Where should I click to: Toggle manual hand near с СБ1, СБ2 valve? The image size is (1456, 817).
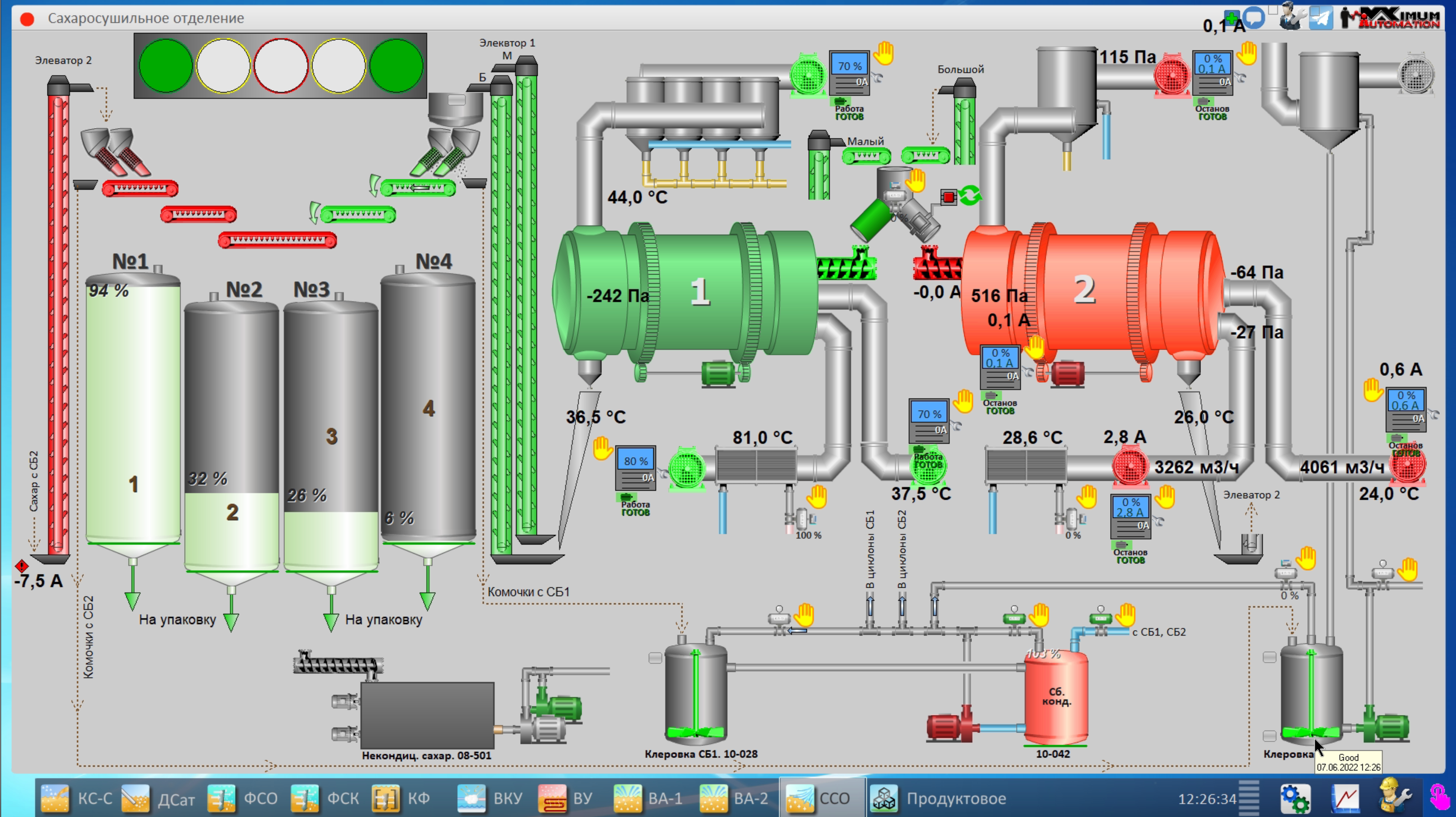coord(1125,614)
